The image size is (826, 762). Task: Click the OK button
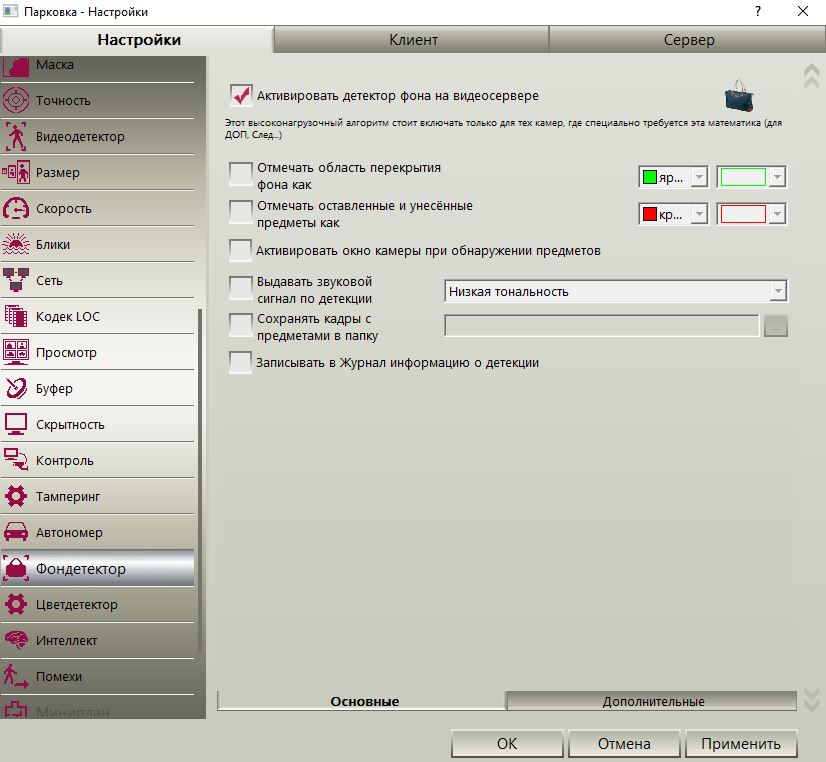click(507, 743)
